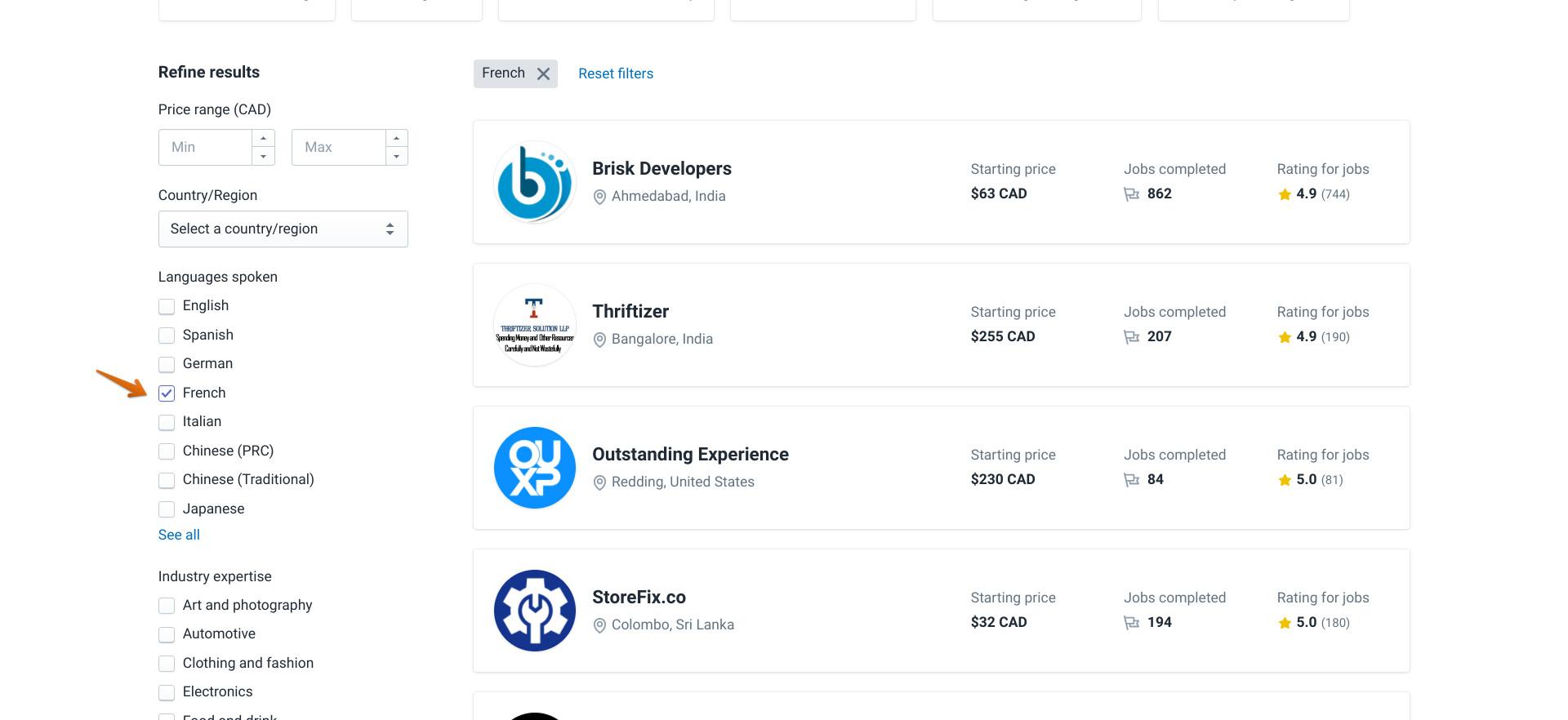Enable the English language filter
This screenshot has width=1568, height=720.
[x=167, y=306]
